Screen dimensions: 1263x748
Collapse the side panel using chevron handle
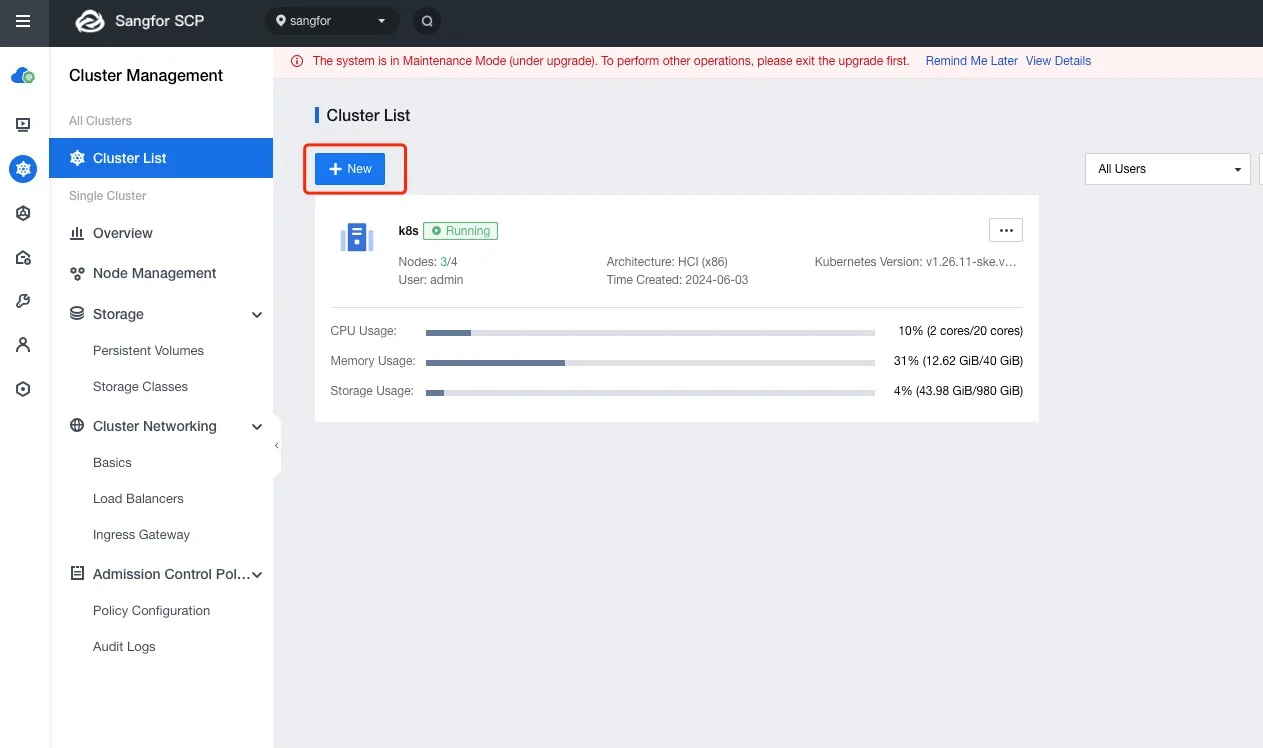pos(276,447)
